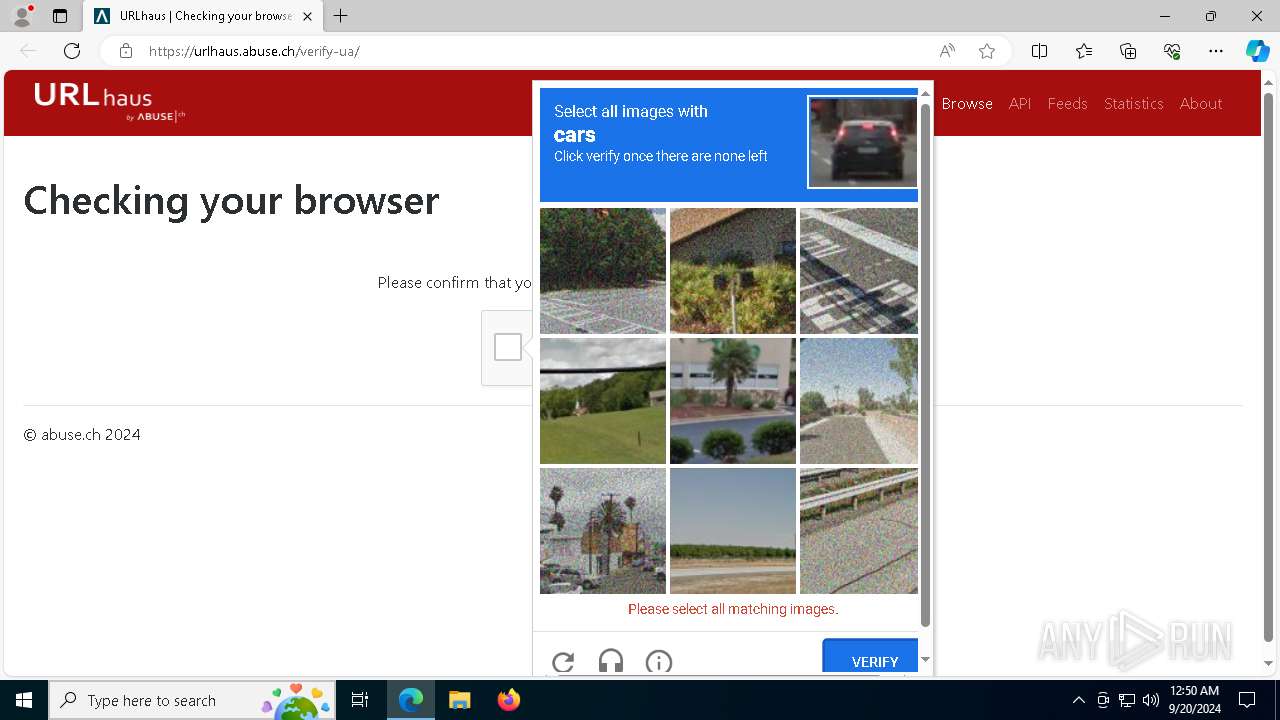Image resolution: width=1280 pixels, height=720 pixels.
Task: Open Edge Settings and more menu
Action: pos(1216,51)
